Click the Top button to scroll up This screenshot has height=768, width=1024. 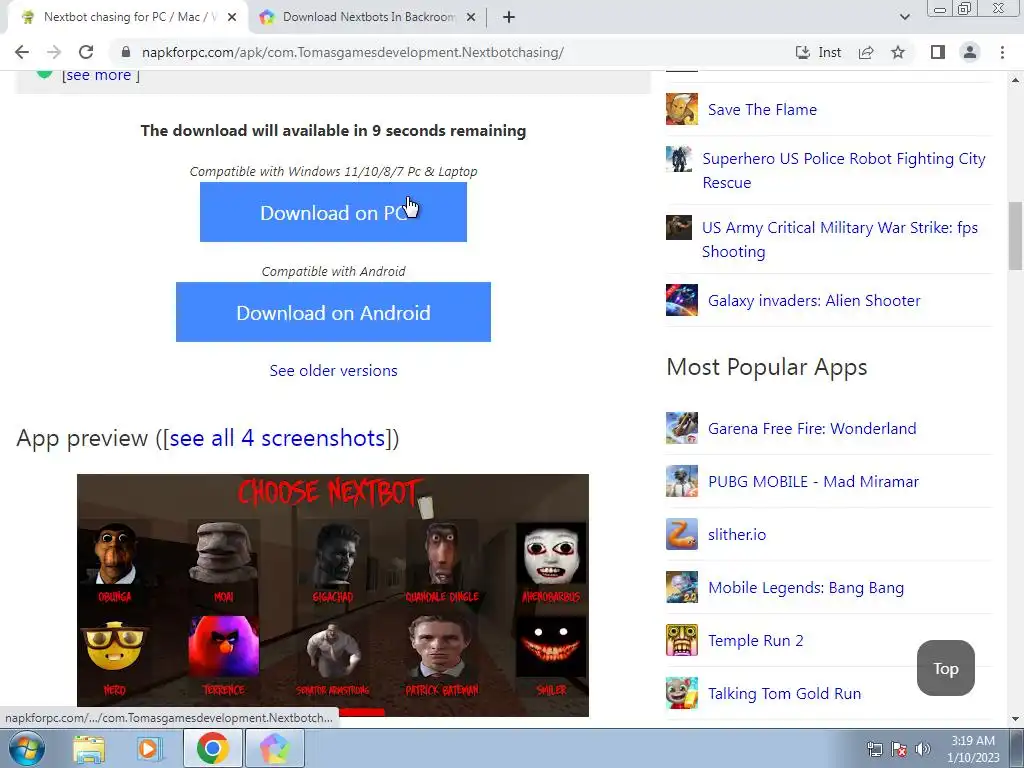click(946, 668)
